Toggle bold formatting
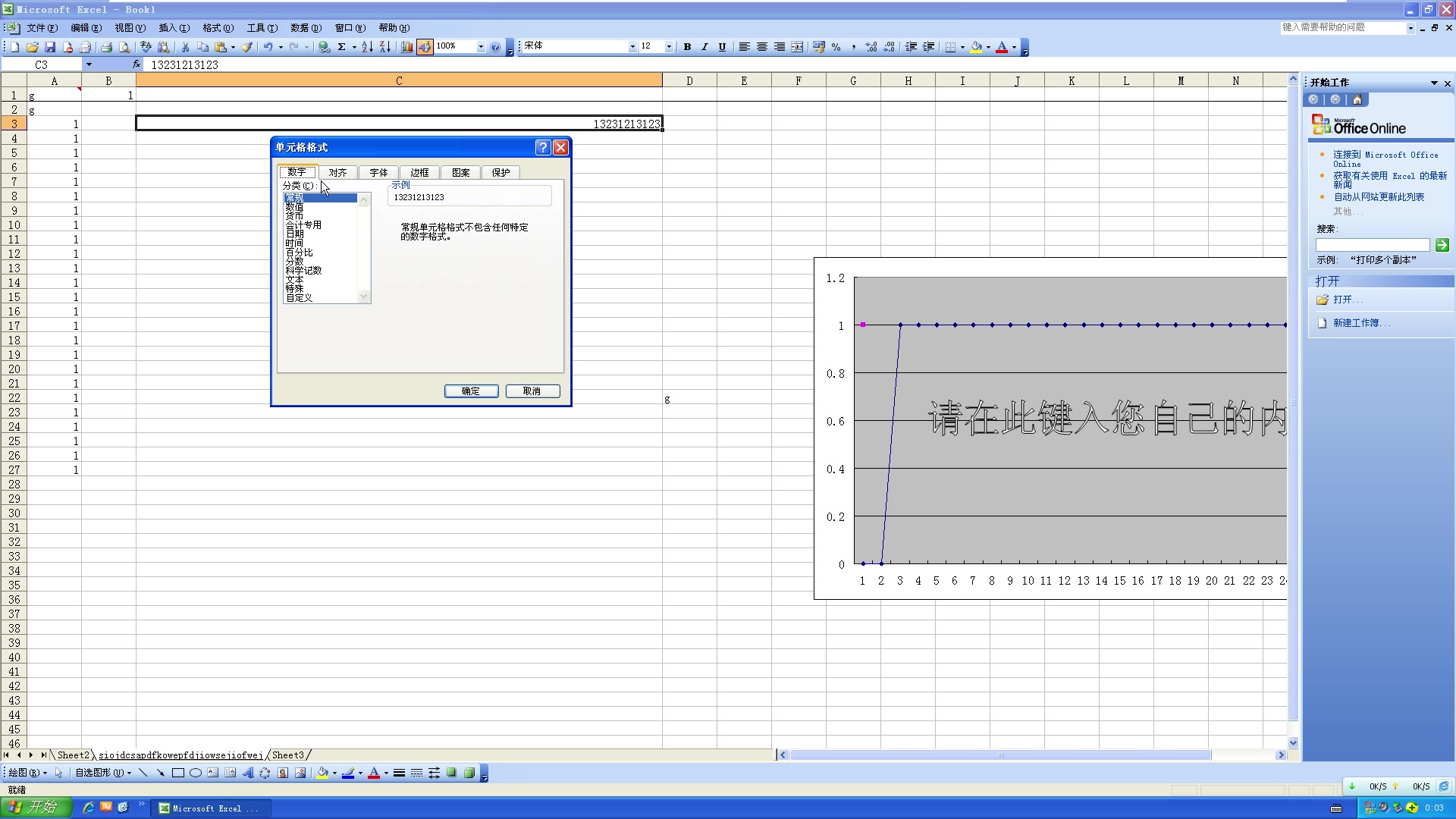The height and width of the screenshot is (819, 1456). 687,47
